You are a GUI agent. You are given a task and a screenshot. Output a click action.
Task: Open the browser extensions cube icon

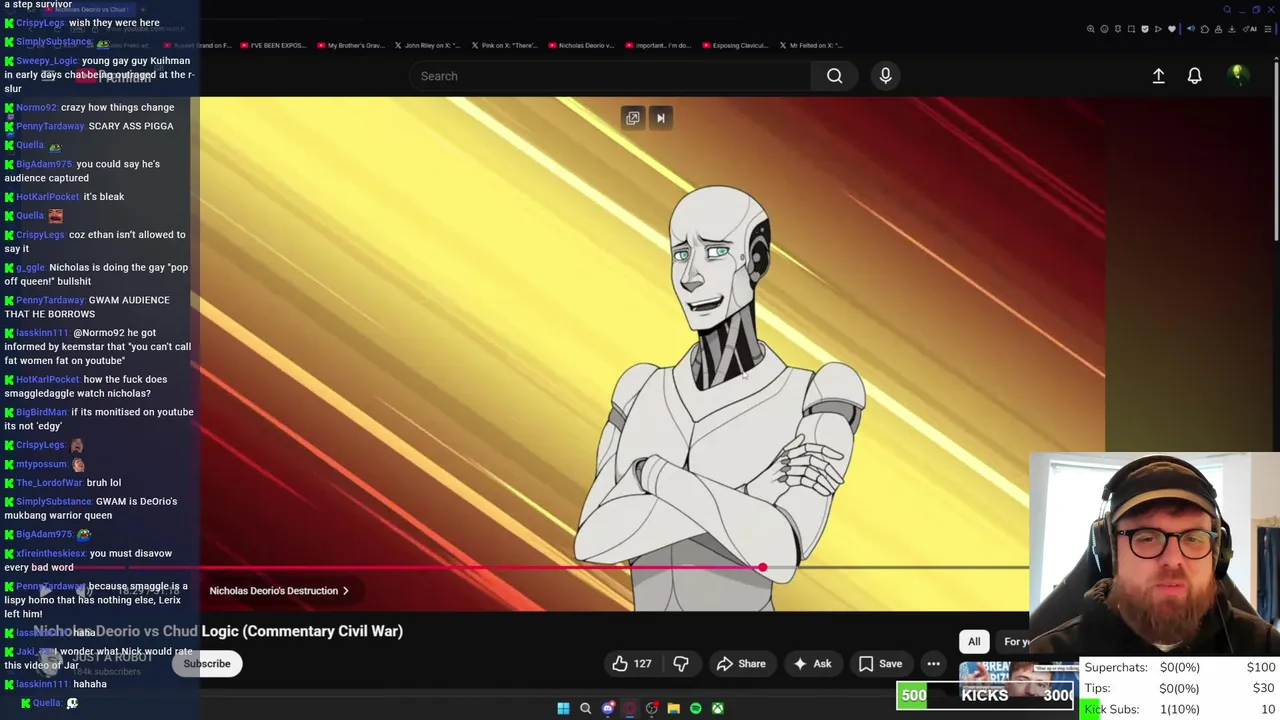click(1205, 29)
